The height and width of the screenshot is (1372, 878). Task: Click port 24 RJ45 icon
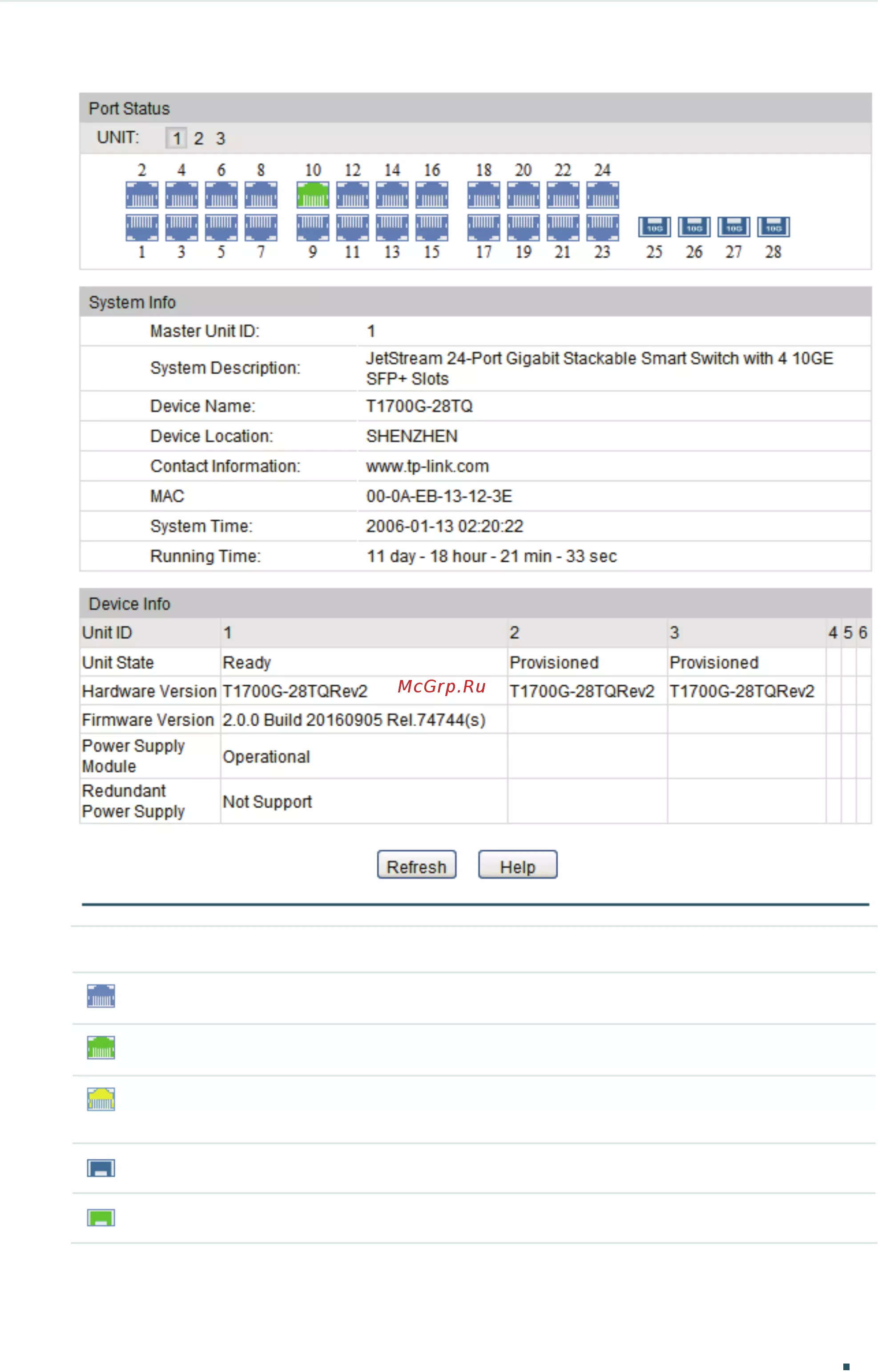[603, 194]
